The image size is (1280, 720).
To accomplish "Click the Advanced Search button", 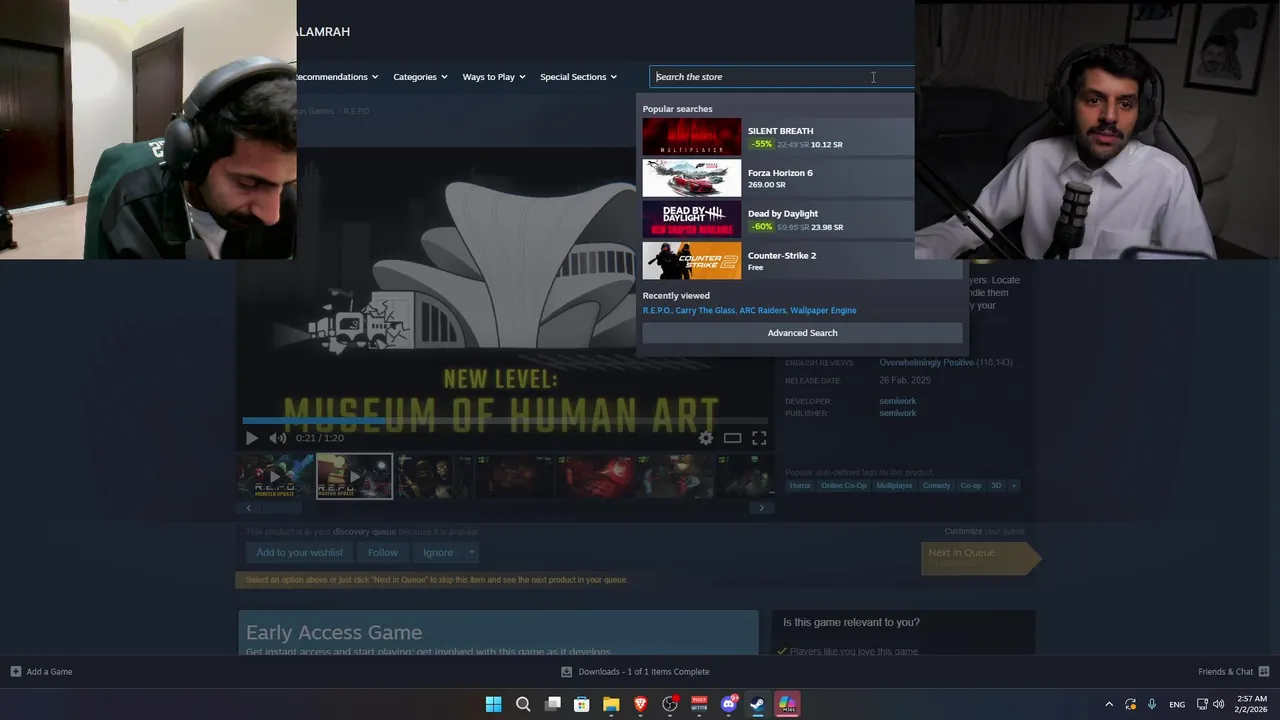I will click(x=802, y=333).
